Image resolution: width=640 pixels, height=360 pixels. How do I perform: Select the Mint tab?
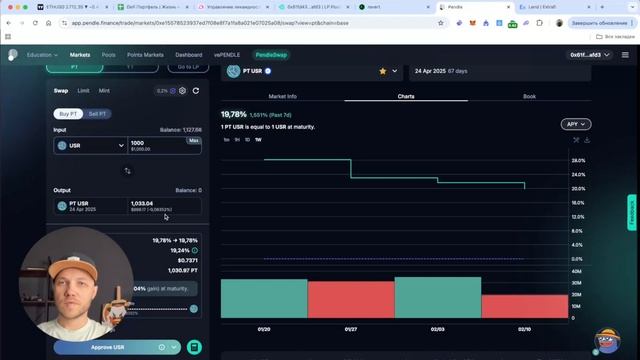point(104,91)
